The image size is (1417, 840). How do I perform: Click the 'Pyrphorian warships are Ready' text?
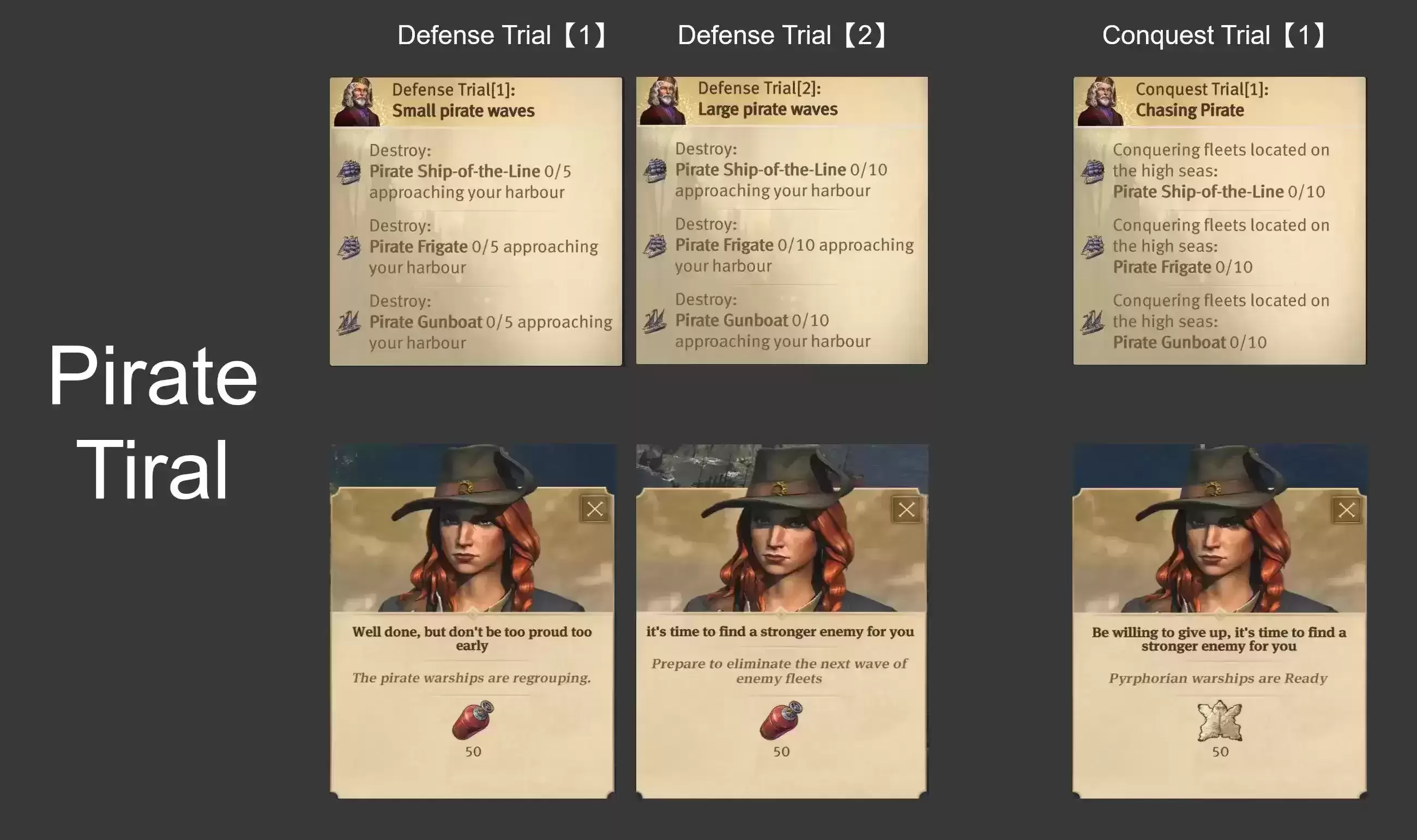click(x=1217, y=678)
